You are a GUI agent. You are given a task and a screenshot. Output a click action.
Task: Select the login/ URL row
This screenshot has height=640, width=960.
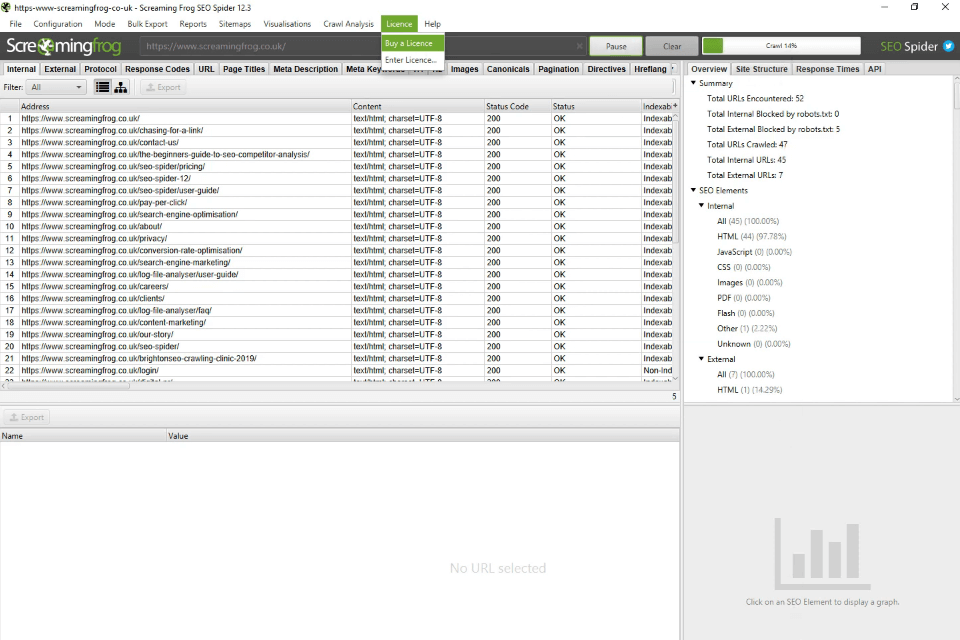[337, 371]
